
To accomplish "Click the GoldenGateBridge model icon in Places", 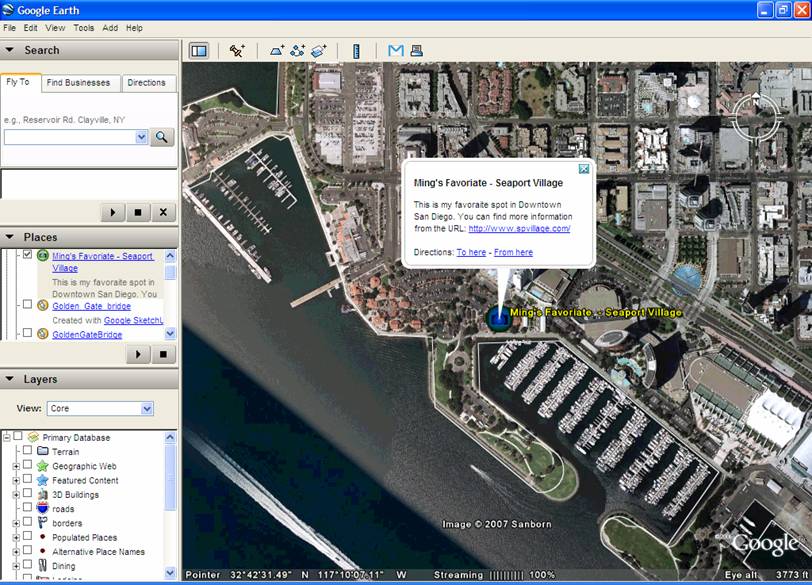I will coord(43,334).
